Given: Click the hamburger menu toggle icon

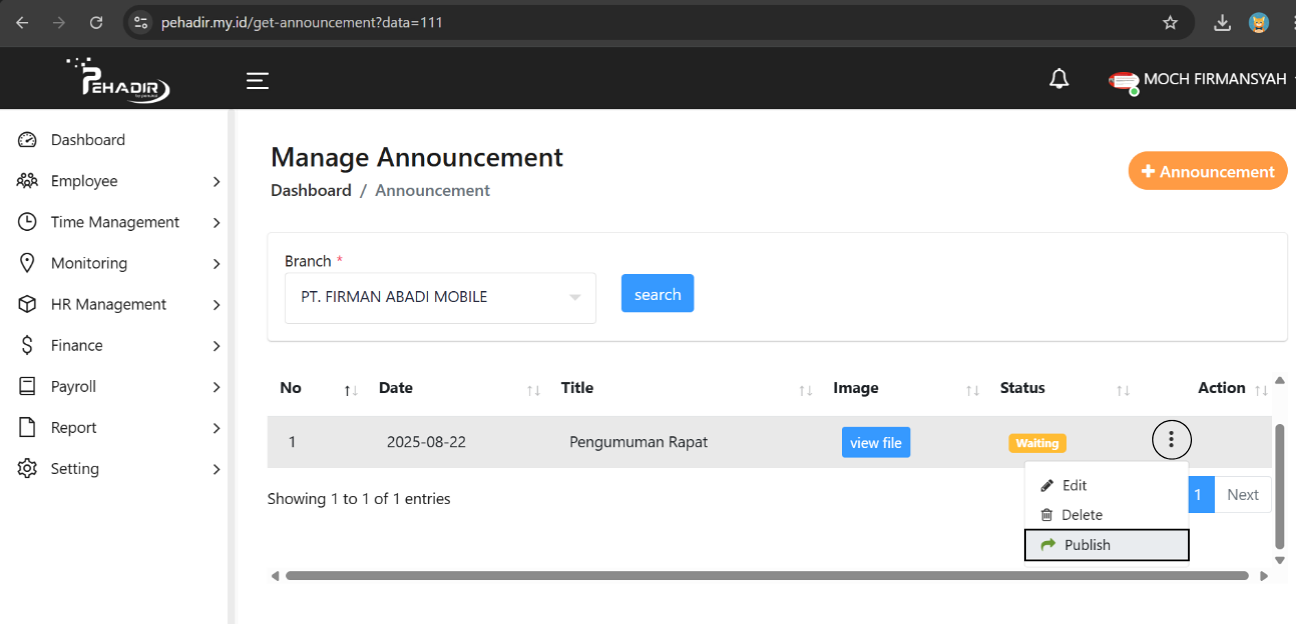Looking at the screenshot, I should (257, 80).
